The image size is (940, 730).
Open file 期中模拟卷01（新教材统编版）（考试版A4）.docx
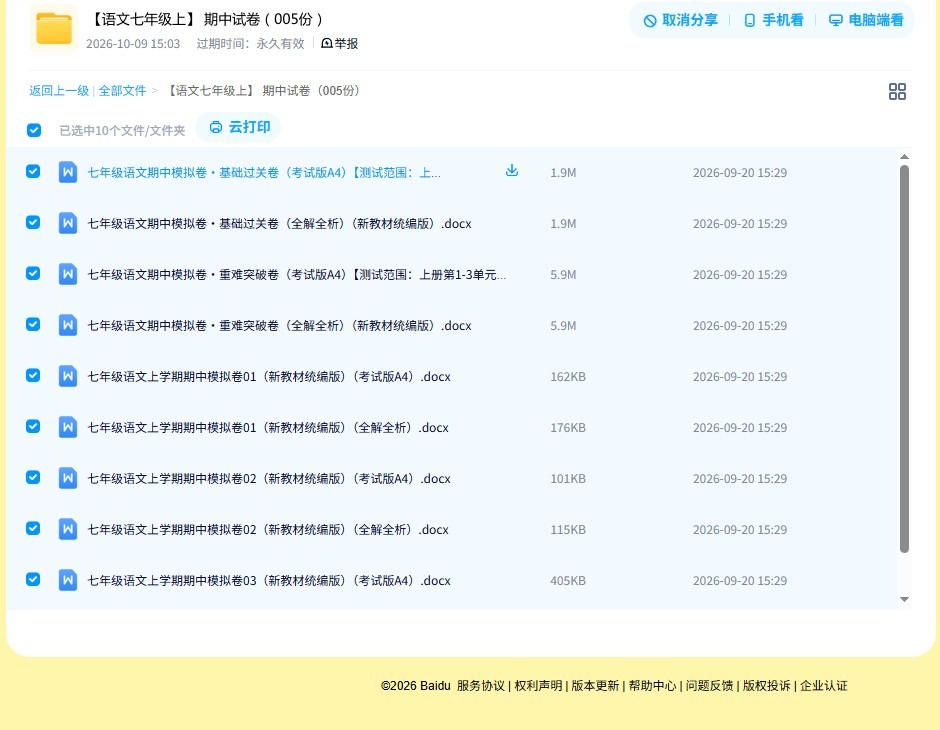point(269,376)
